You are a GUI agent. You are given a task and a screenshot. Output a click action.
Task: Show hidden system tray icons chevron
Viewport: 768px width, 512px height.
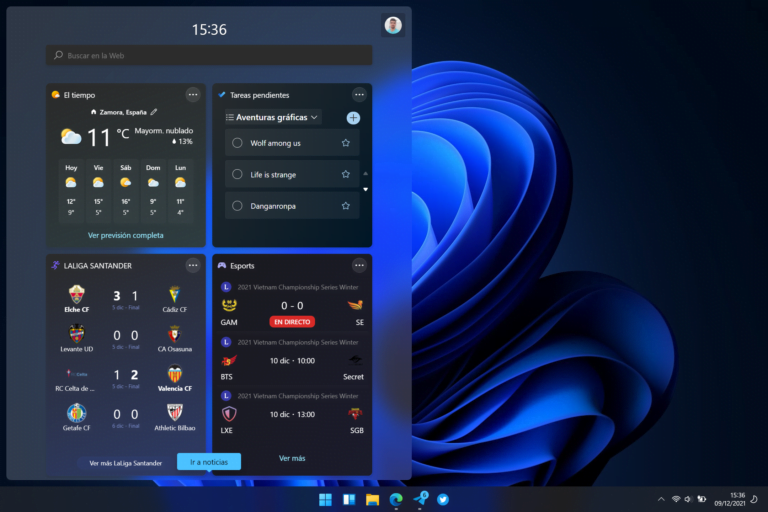tap(661, 499)
